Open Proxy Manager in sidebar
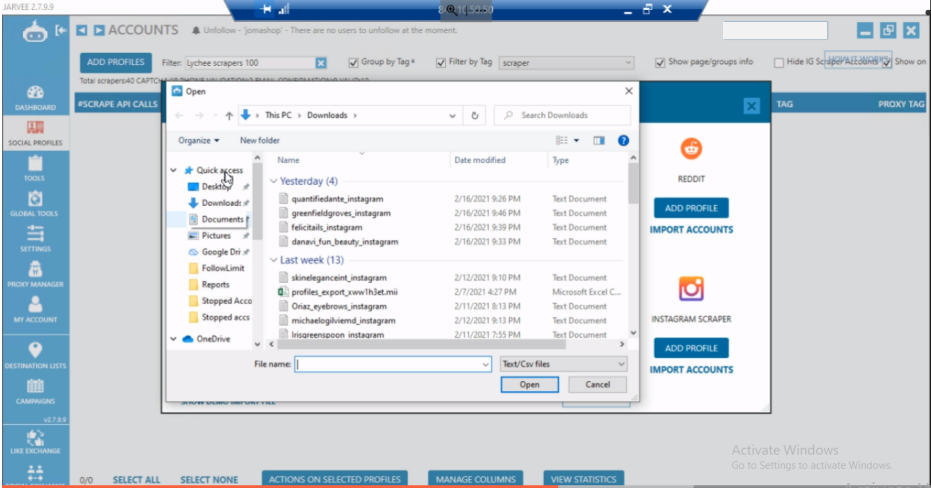This screenshot has height=488, width=931. [35, 274]
